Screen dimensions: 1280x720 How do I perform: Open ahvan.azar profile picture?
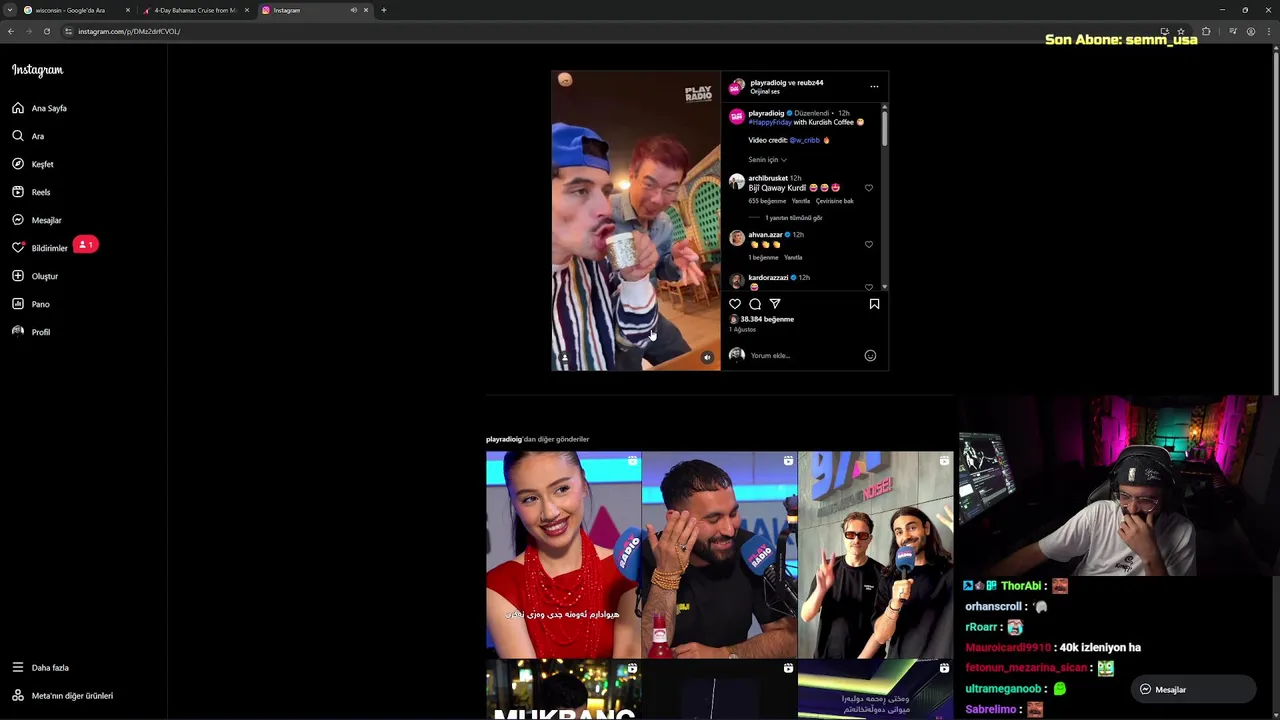point(737,238)
